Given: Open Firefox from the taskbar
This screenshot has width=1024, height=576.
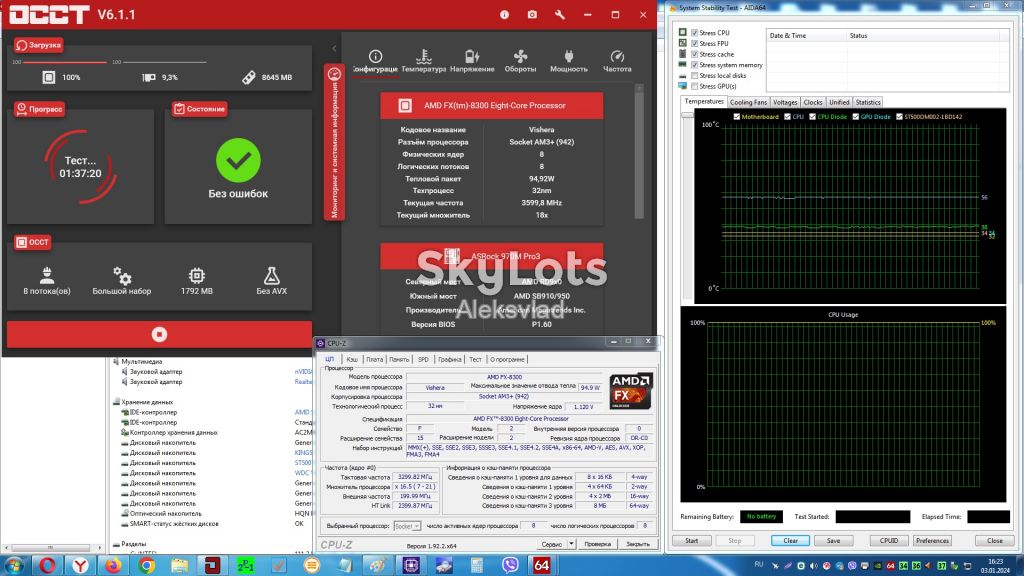Looking at the screenshot, I should 113,565.
